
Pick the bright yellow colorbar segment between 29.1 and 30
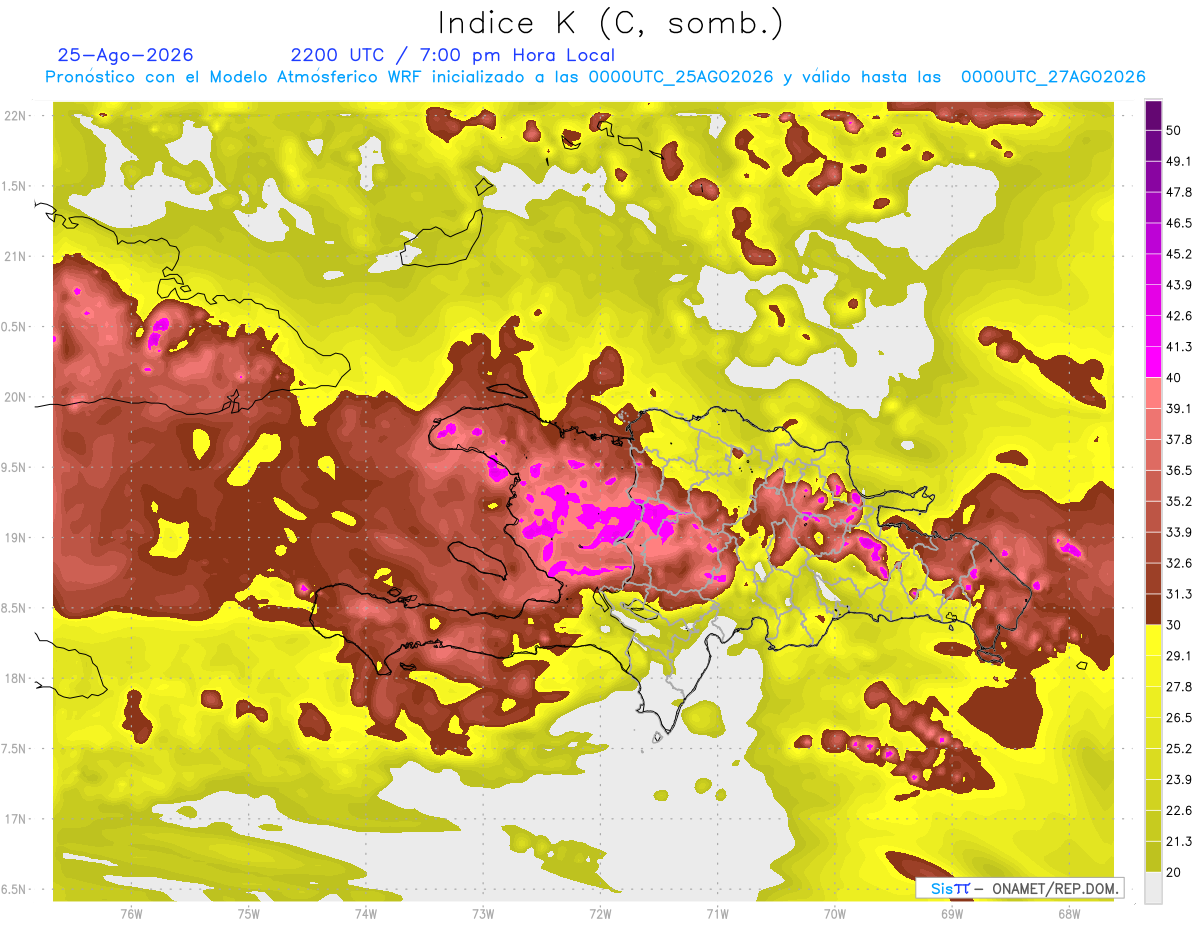(1153, 640)
